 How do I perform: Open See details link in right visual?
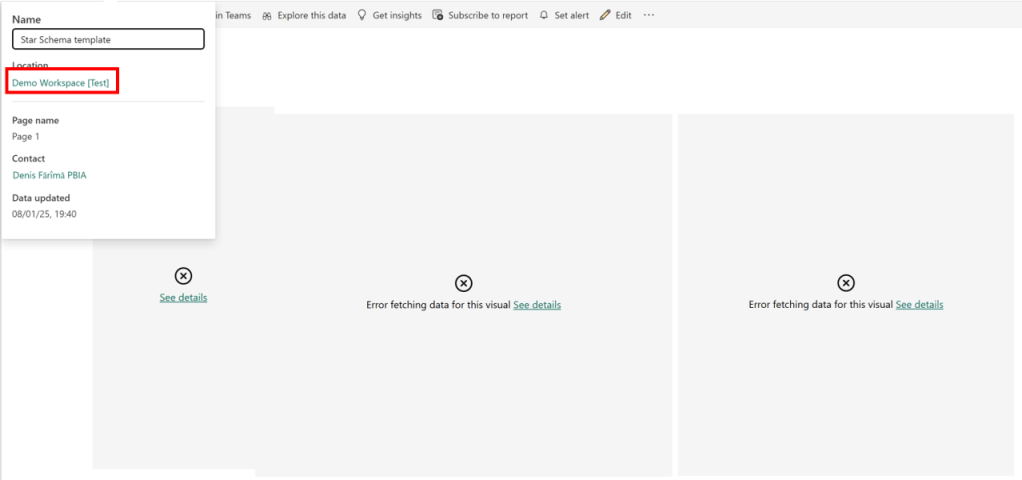[919, 305]
